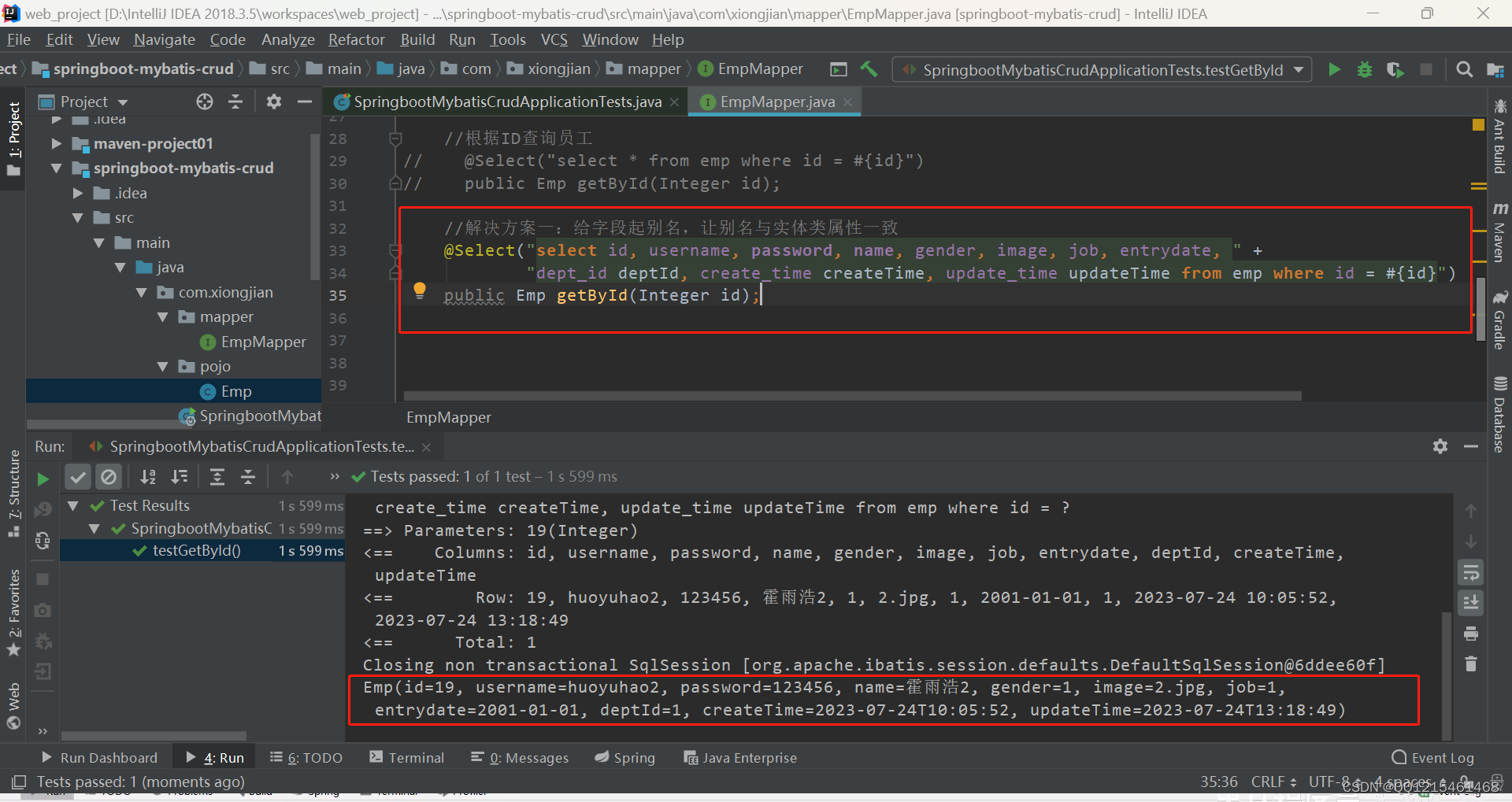Collapse all test results
Image resolution: width=1512 pixels, height=802 pixels.
(x=248, y=477)
